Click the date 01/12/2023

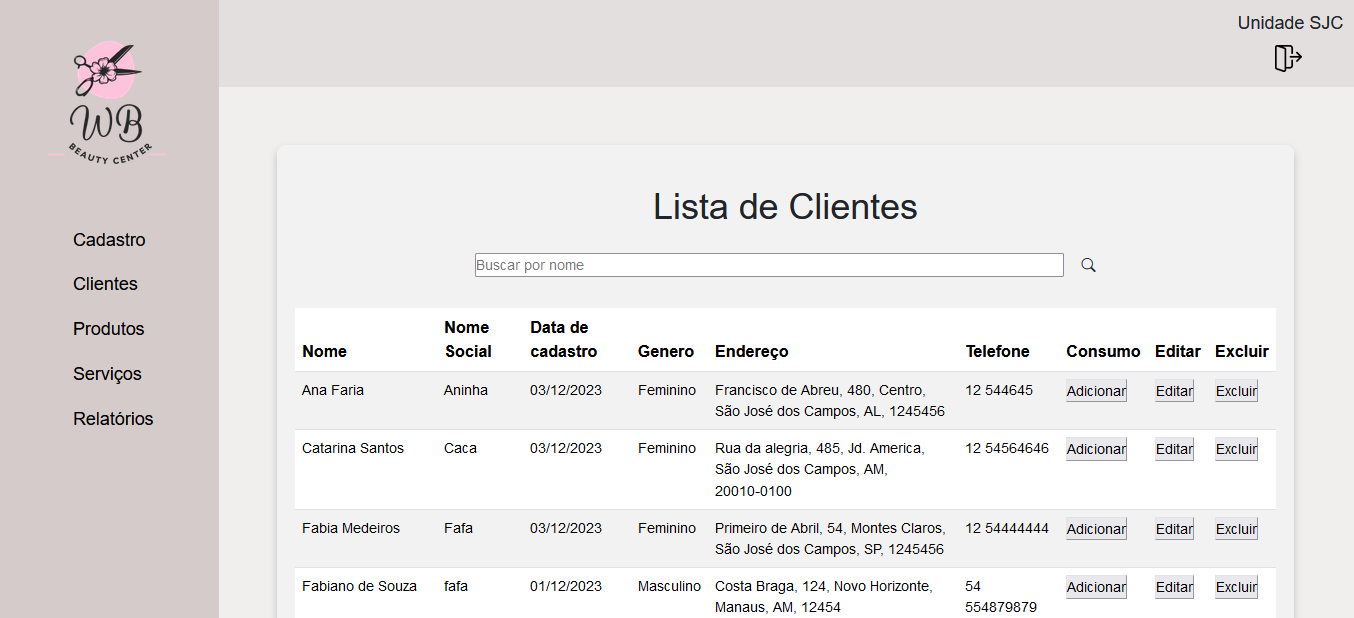pyautogui.click(x=566, y=586)
